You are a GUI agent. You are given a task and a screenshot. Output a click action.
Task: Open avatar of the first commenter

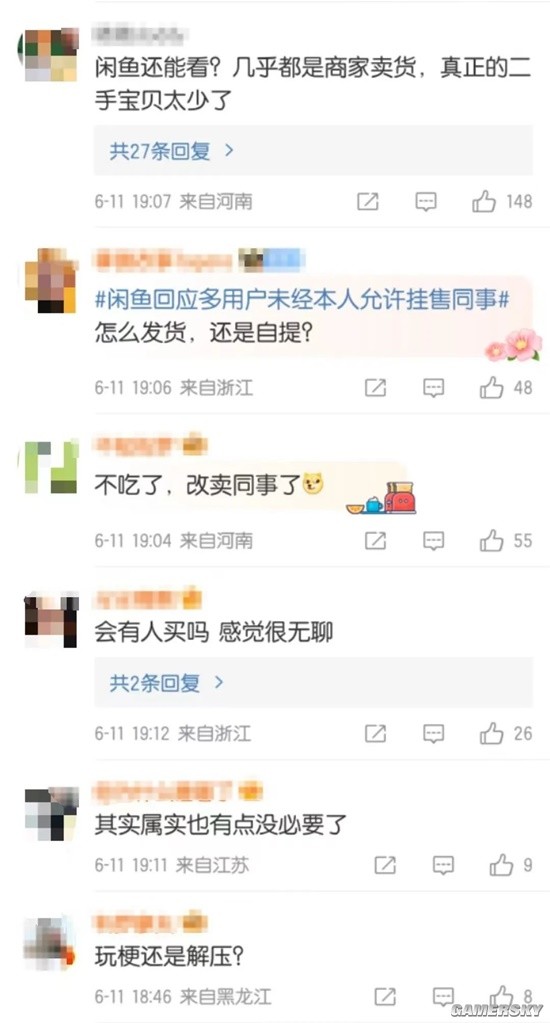tap(50, 54)
